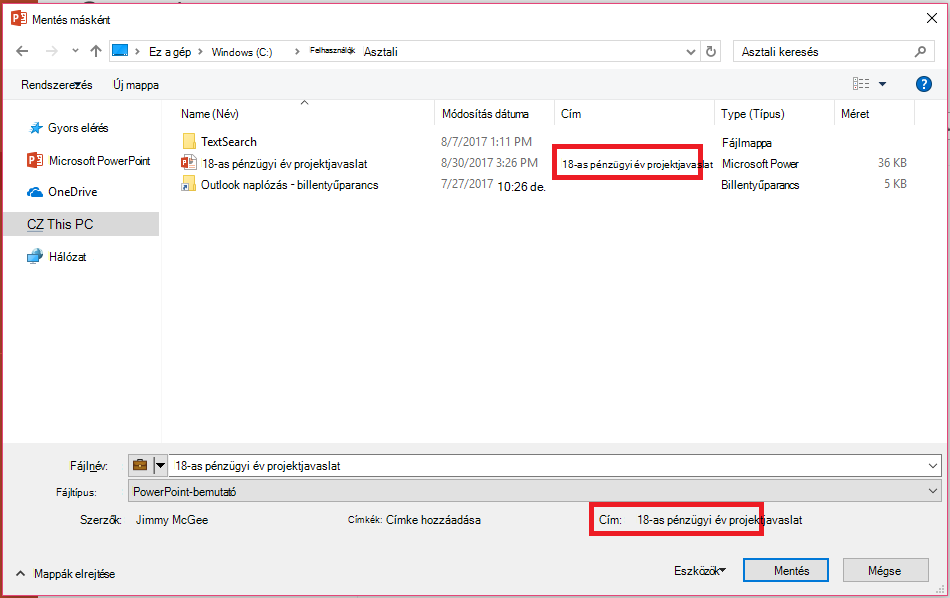Click the Mentés save button
Viewport: 950px width, 598px height.
(786, 570)
